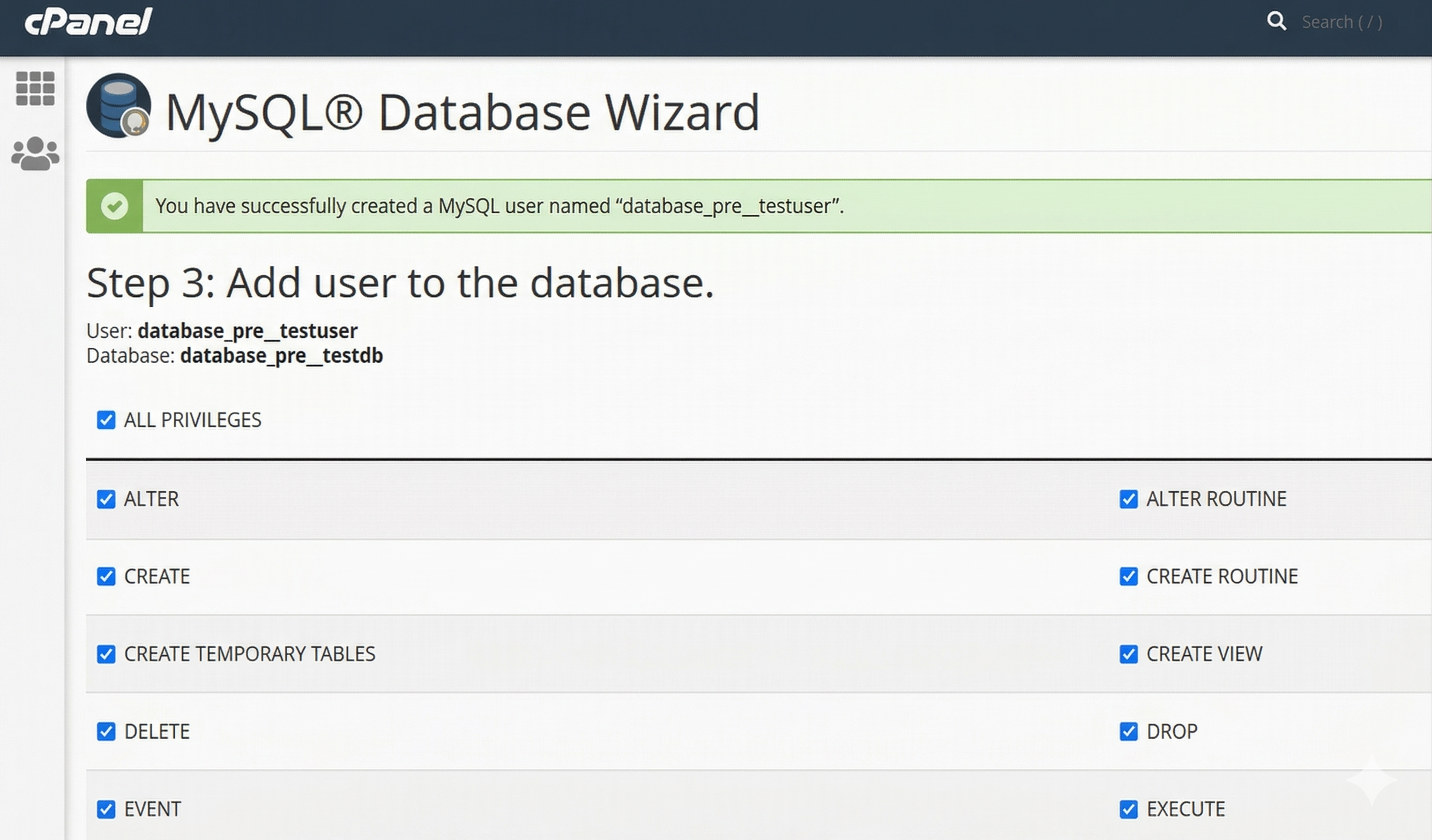Open the user manager people icon

click(35, 153)
